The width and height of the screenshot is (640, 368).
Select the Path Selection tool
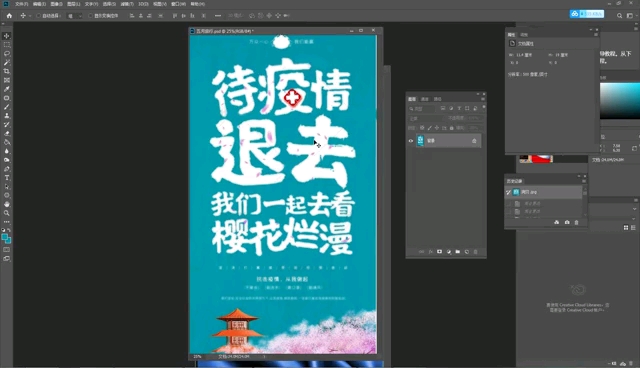pyautogui.click(x=7, y=186)
